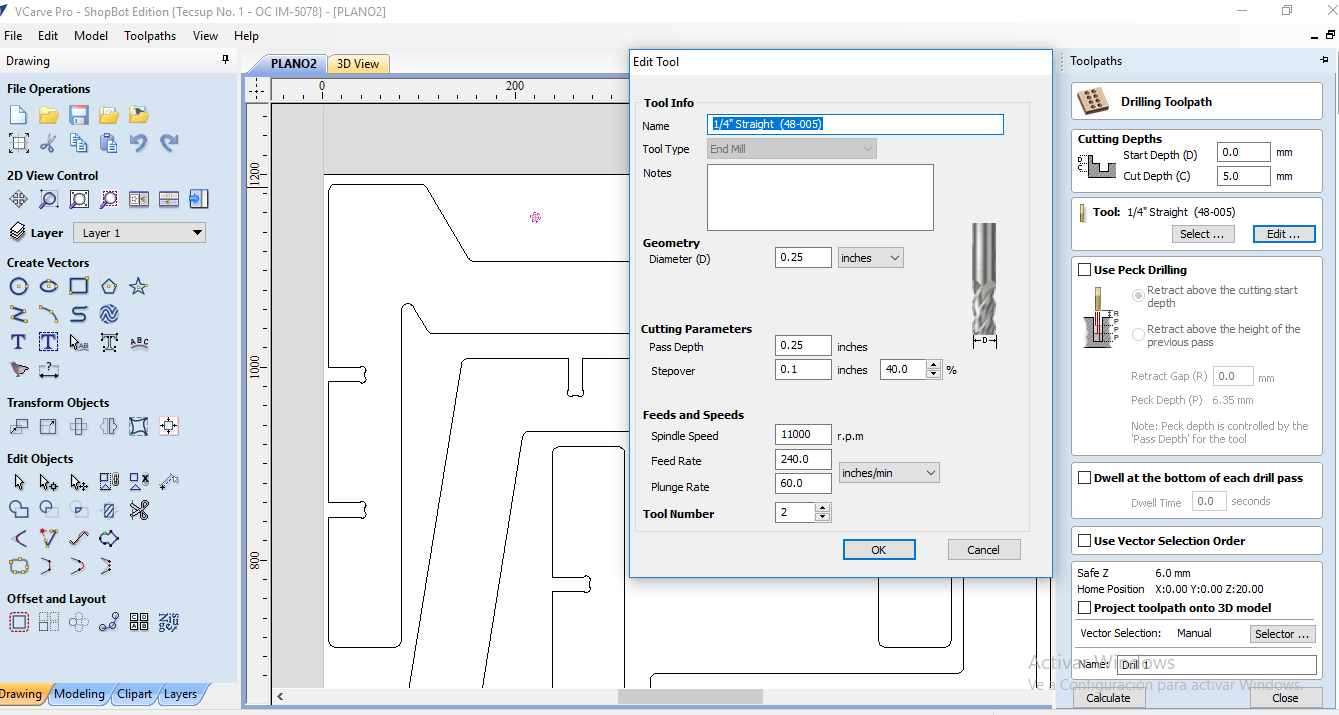The image size is (1339, 715).
Task: Click OK in Edit Tool dialog
Action: point(879,550)
